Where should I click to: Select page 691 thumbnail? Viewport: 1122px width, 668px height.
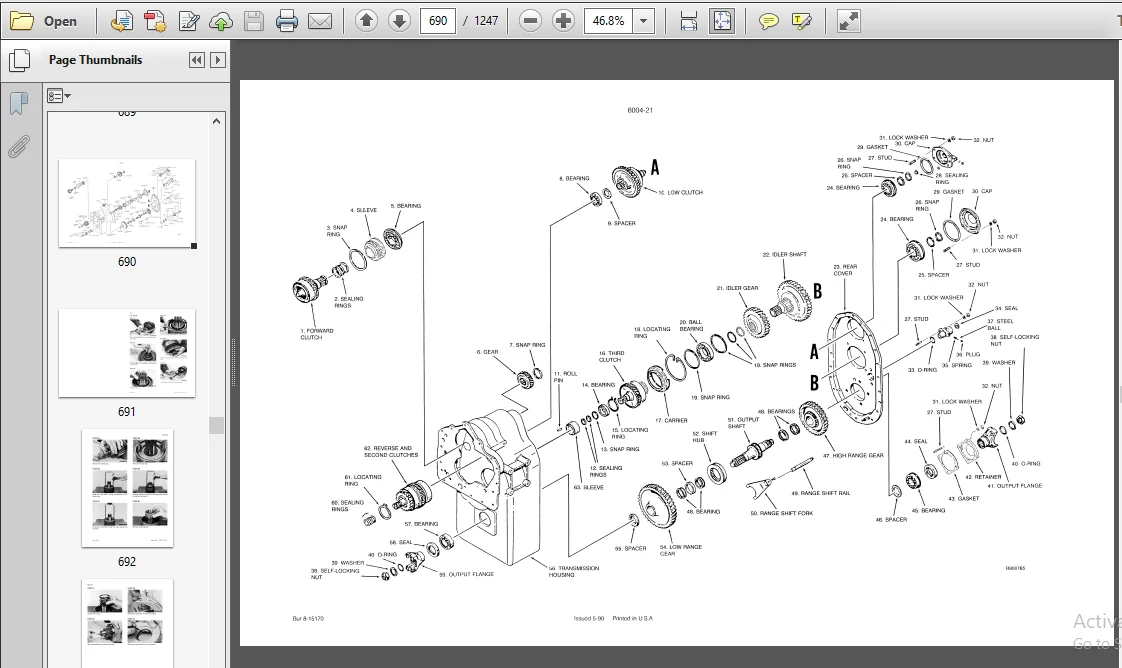pyautogui.click(x=127, y=353)
